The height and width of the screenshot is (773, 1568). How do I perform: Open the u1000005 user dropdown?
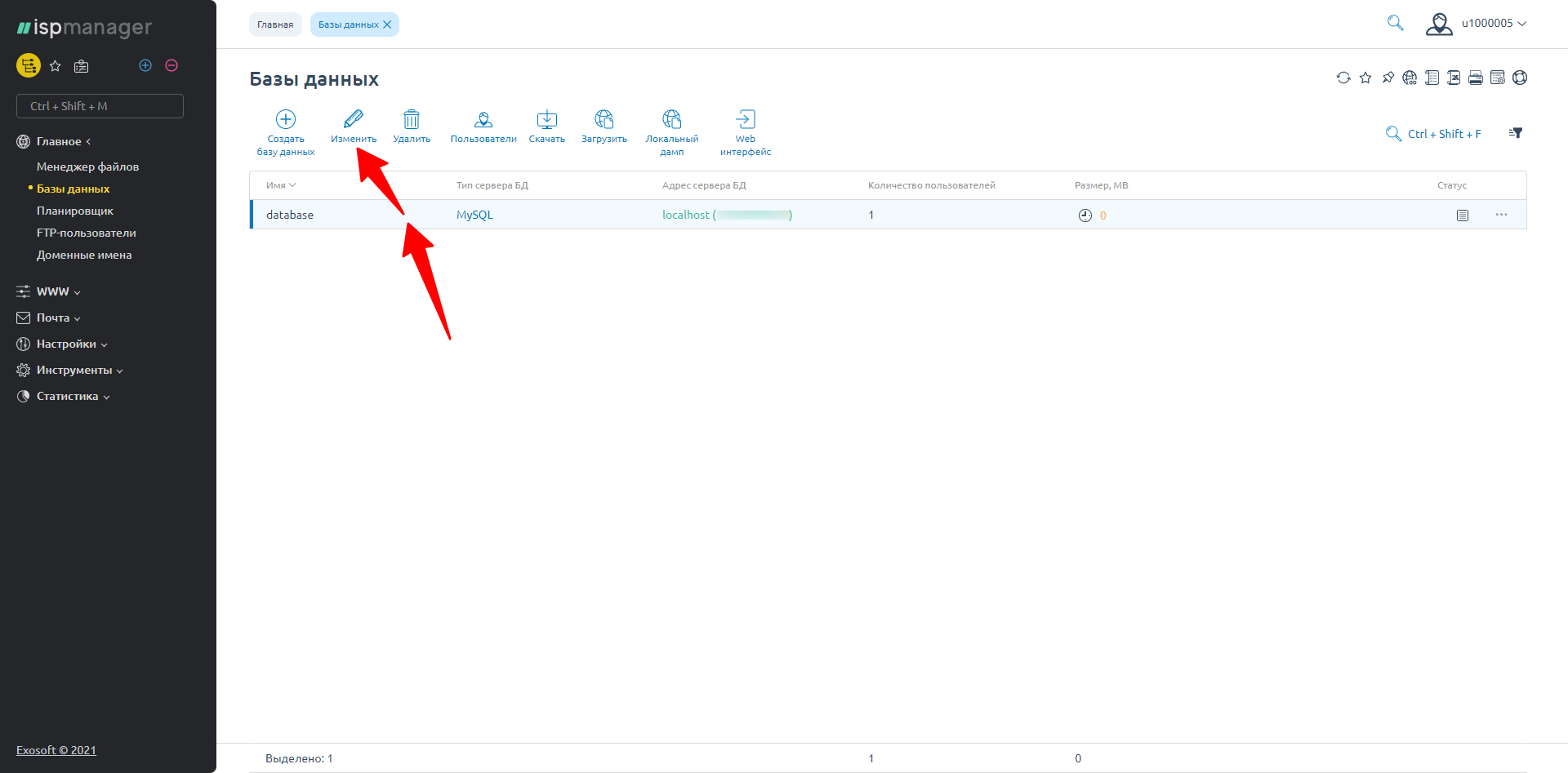click(x=1477, y=24)
